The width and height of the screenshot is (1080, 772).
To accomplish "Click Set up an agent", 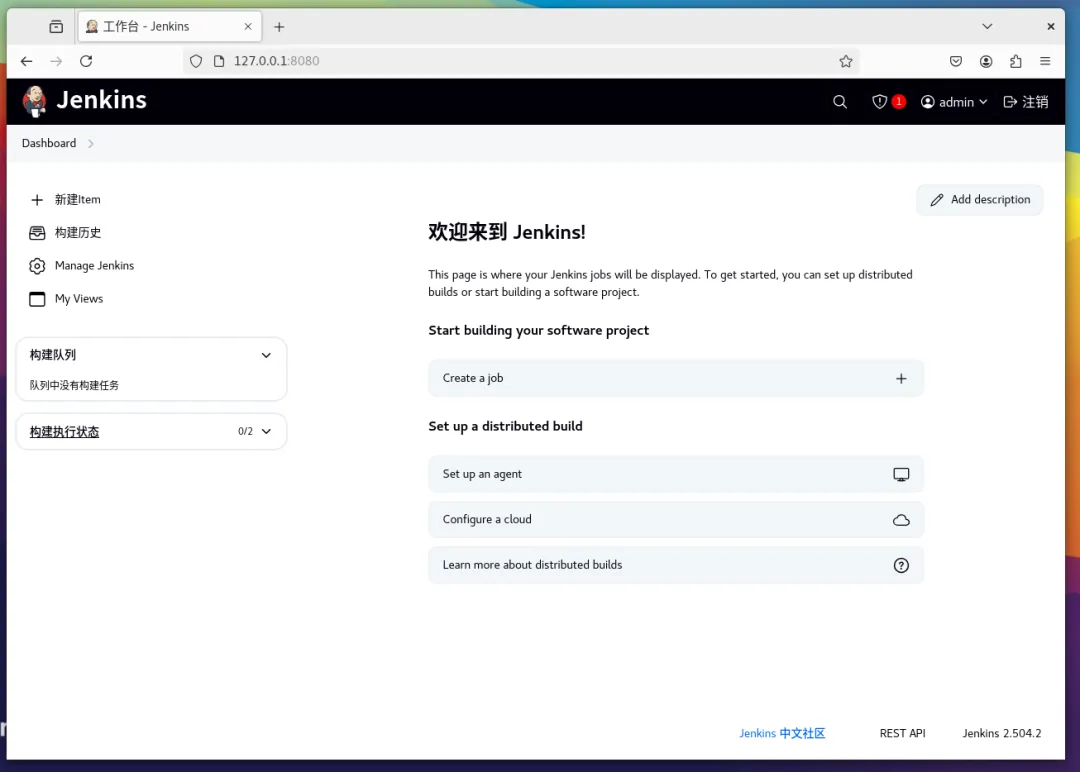I will [x=676, y=474].
